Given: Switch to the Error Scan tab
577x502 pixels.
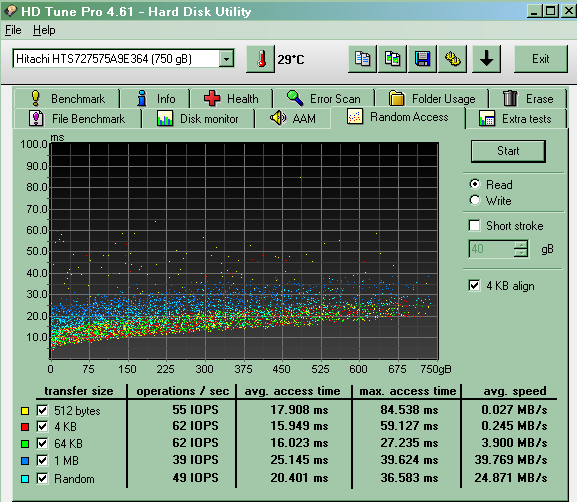Looking at the screenshot, I should (324, 99).
